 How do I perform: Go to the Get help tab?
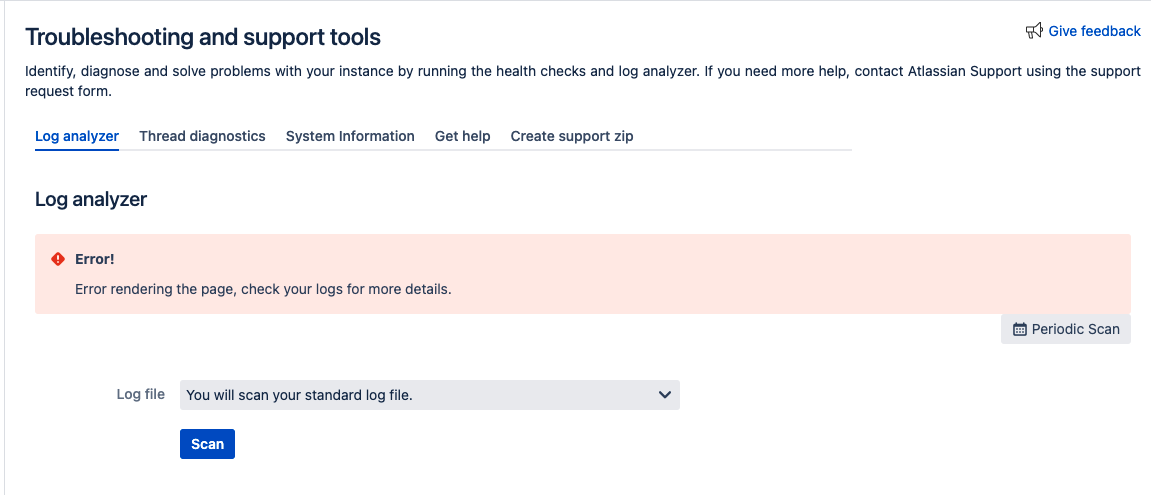[x=462, y=136]
